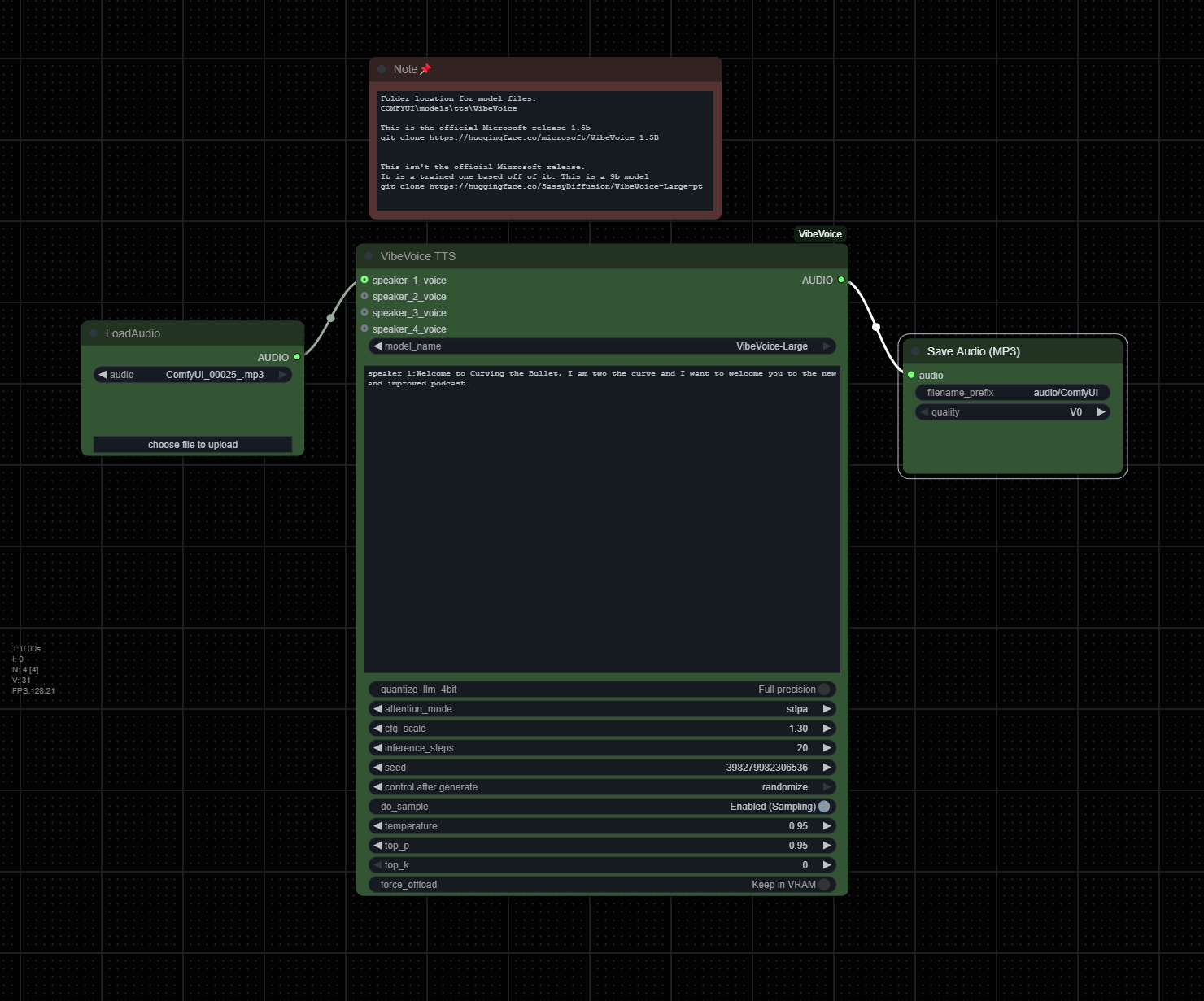Increase cfg_scale with the right arrow
Image resolution: width=1204 pixels, height=1001 pixels.
[x=827, y=729]
